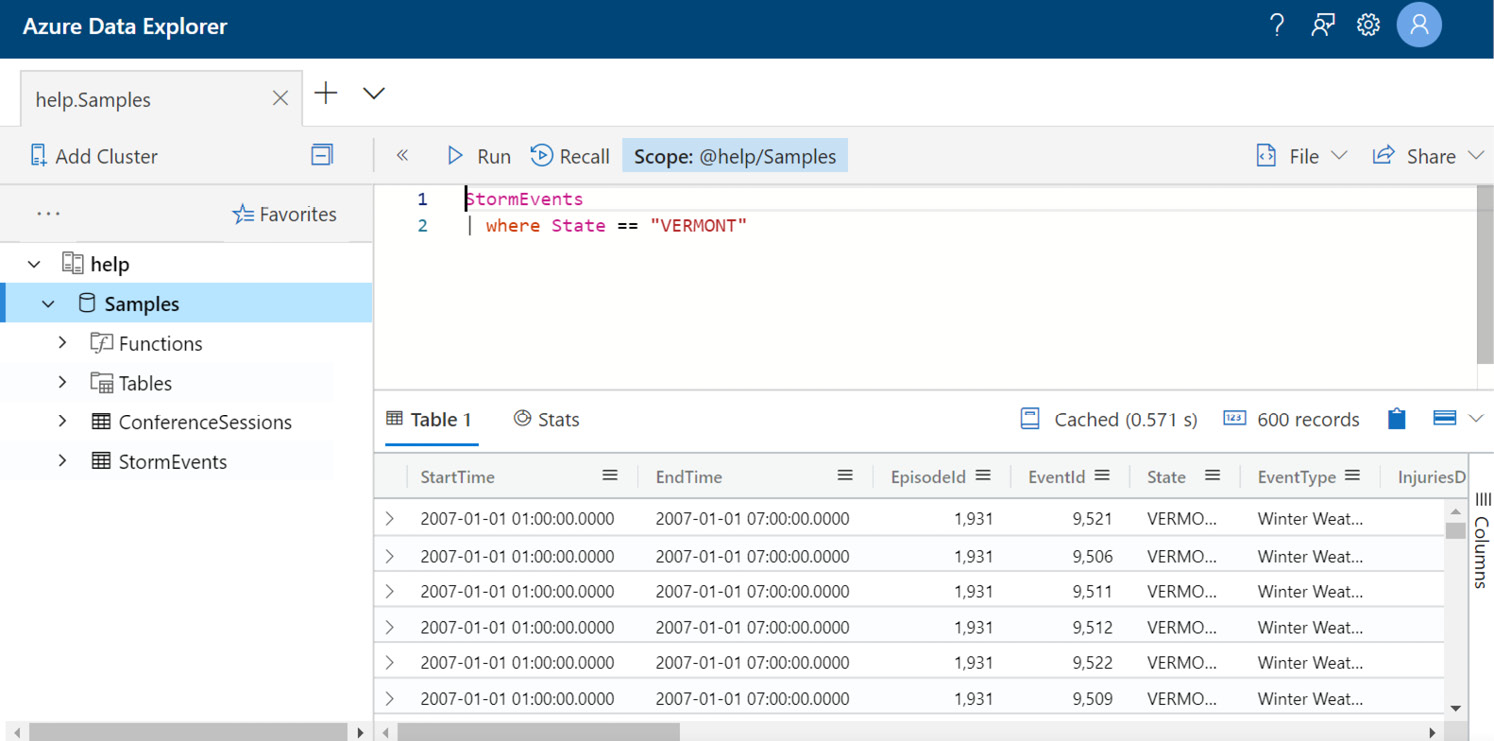Select the help cluster item
This screenshot has height=741, width=1494.
click(x=109, y=264)
